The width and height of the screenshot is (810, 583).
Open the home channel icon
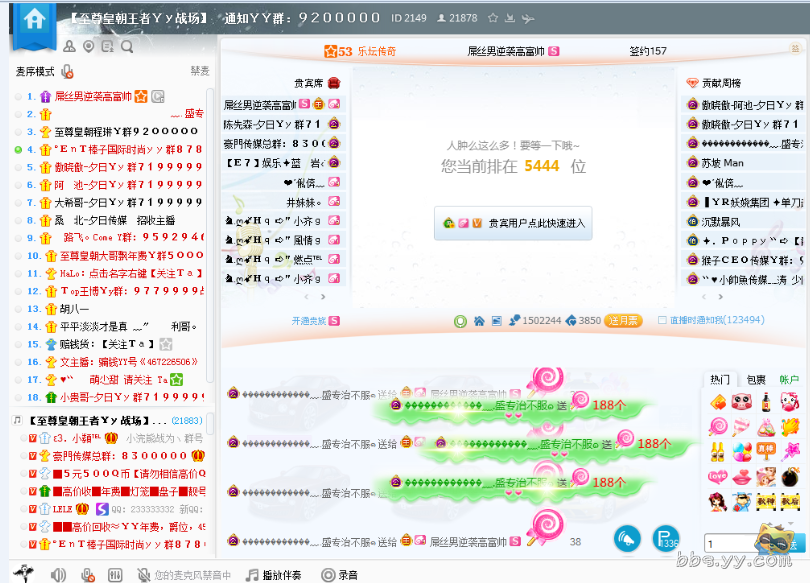pos(35,20)
